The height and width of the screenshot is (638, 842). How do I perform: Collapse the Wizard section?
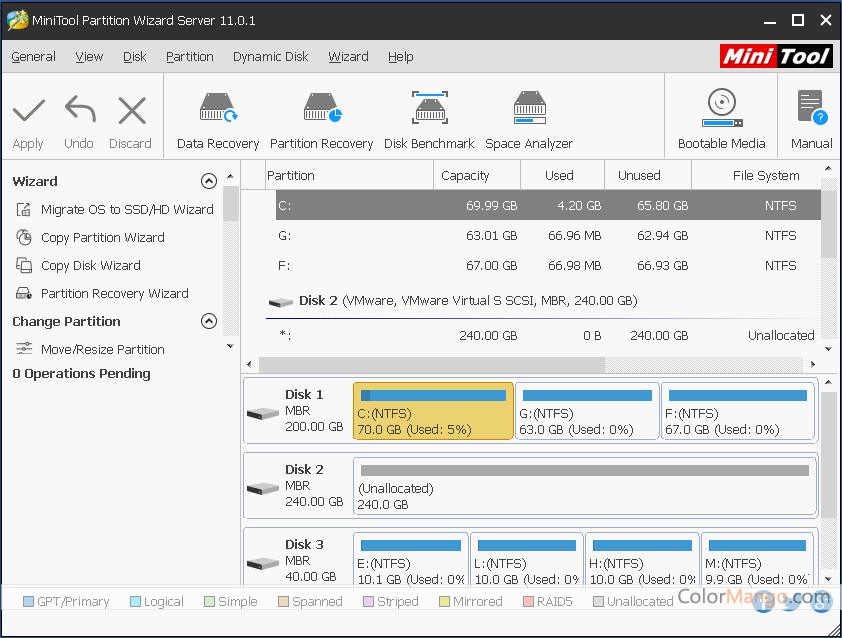[208, 181]
